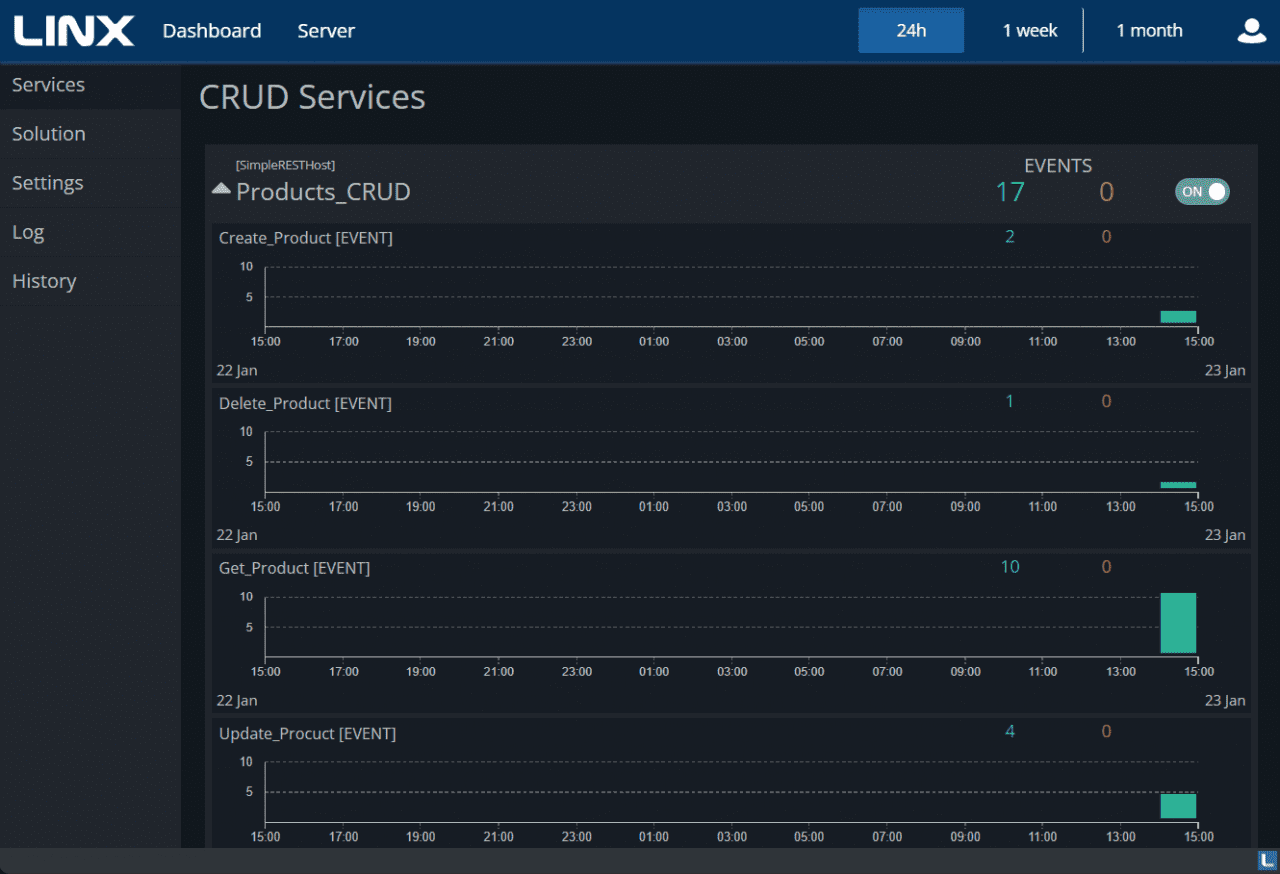This screenshot has height=874, width=1280.
Task: Click the tall green bar in Get_Product chart
Action: click(1178, 623)
